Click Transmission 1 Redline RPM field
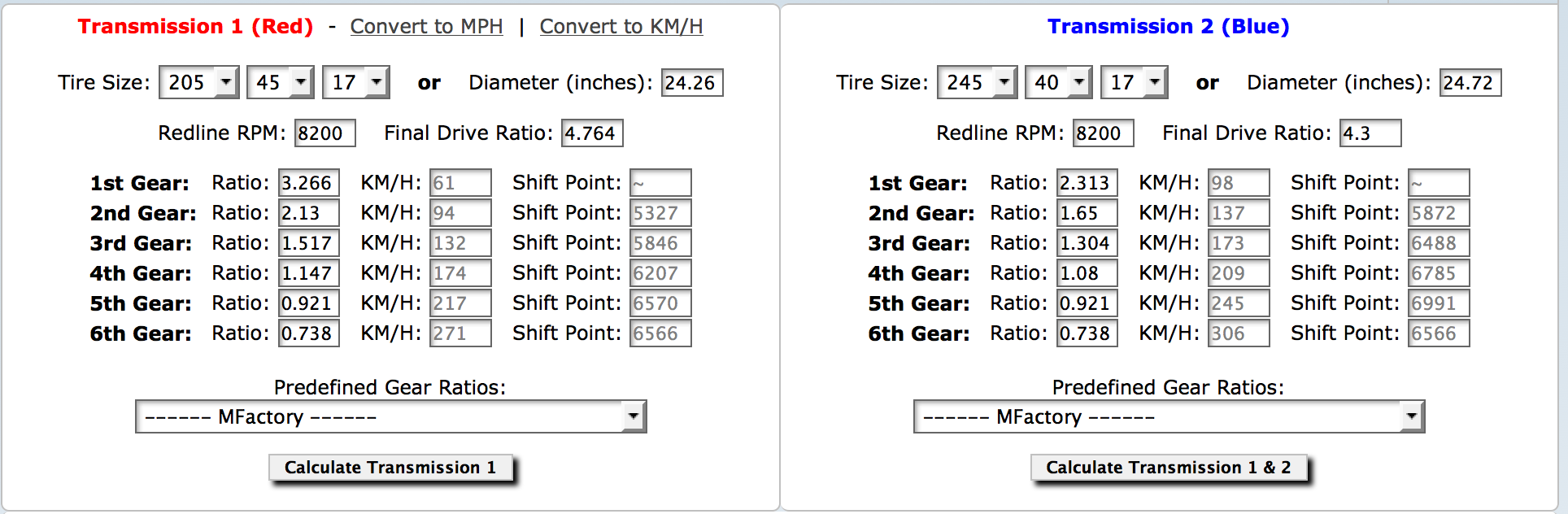The width and height of the screenshot is (1568, 514). [325, 133]
